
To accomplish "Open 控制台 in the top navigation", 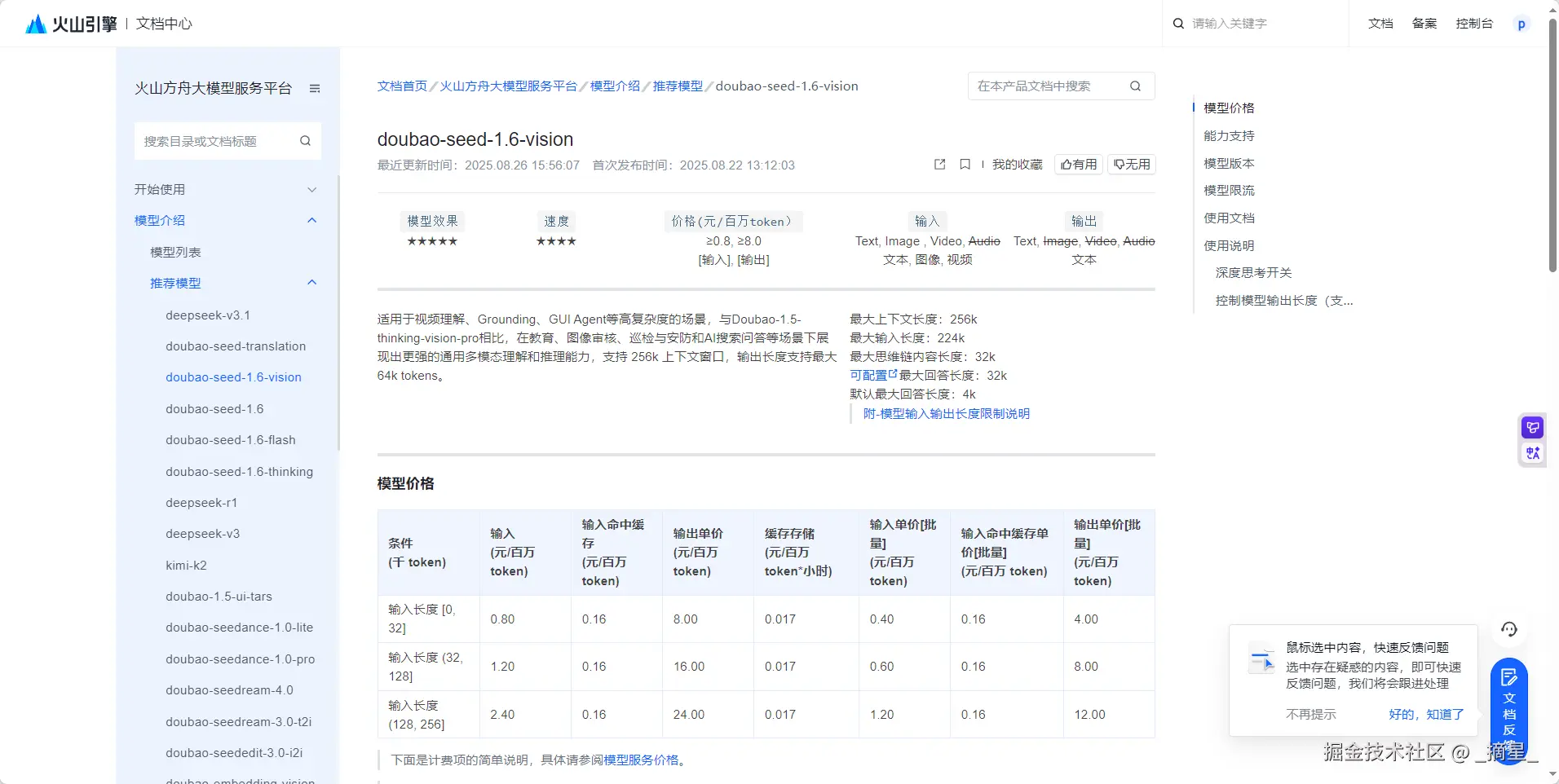I will click(1473, 24).
